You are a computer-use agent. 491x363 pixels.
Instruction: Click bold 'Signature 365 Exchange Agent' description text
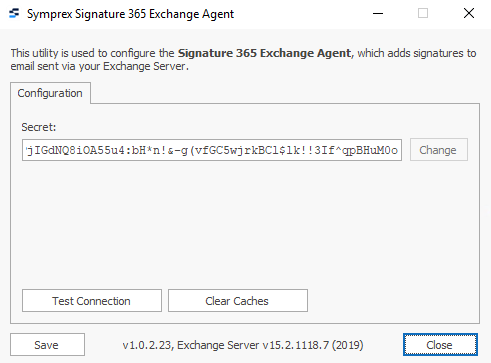pyautogui.click(x=264, y=53)
